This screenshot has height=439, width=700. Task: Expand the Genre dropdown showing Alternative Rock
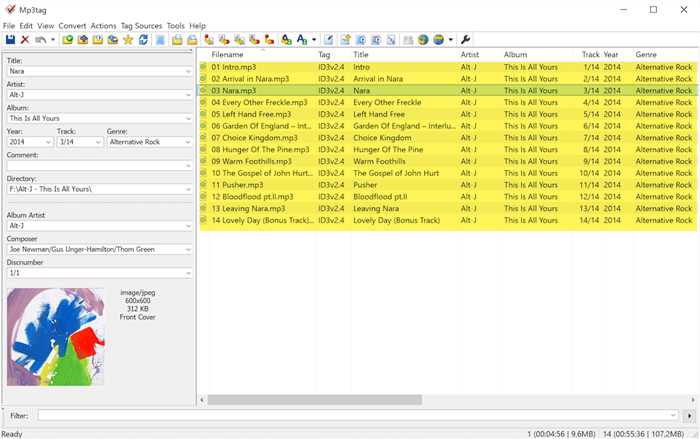(x=188, y=142)
